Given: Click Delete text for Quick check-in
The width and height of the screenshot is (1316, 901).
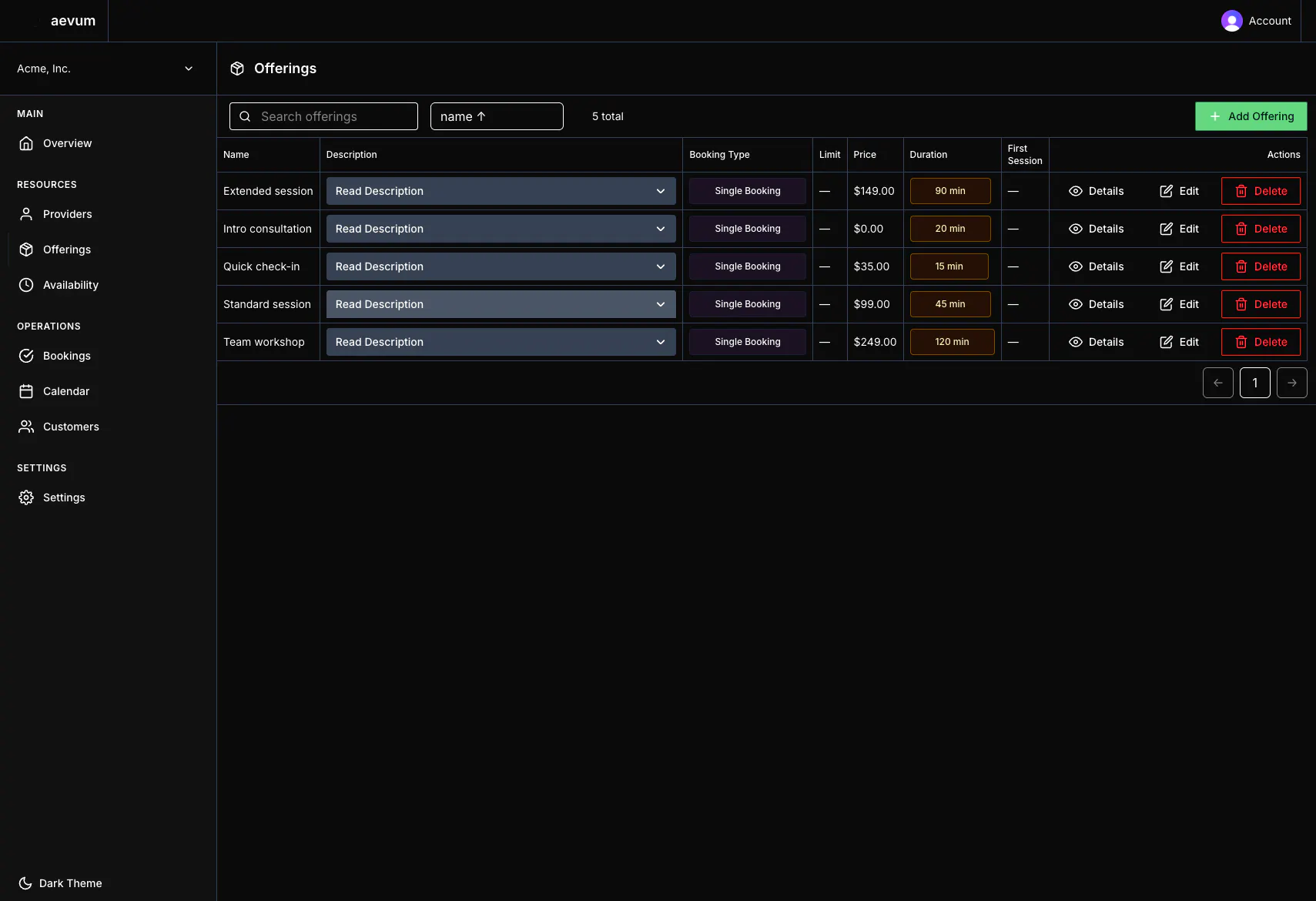Looking at the screenshot, I should pyautogui.click(x=1271, y=266).
